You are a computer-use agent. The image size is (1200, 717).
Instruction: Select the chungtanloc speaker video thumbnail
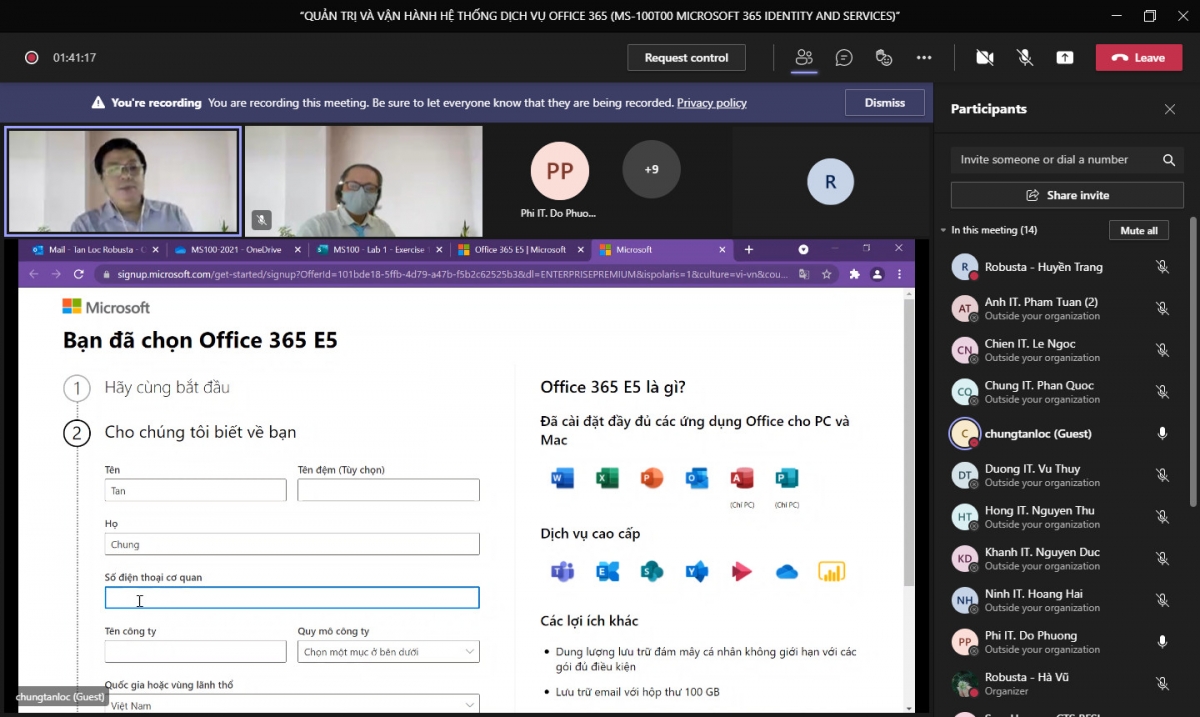[x=123, y=181]
